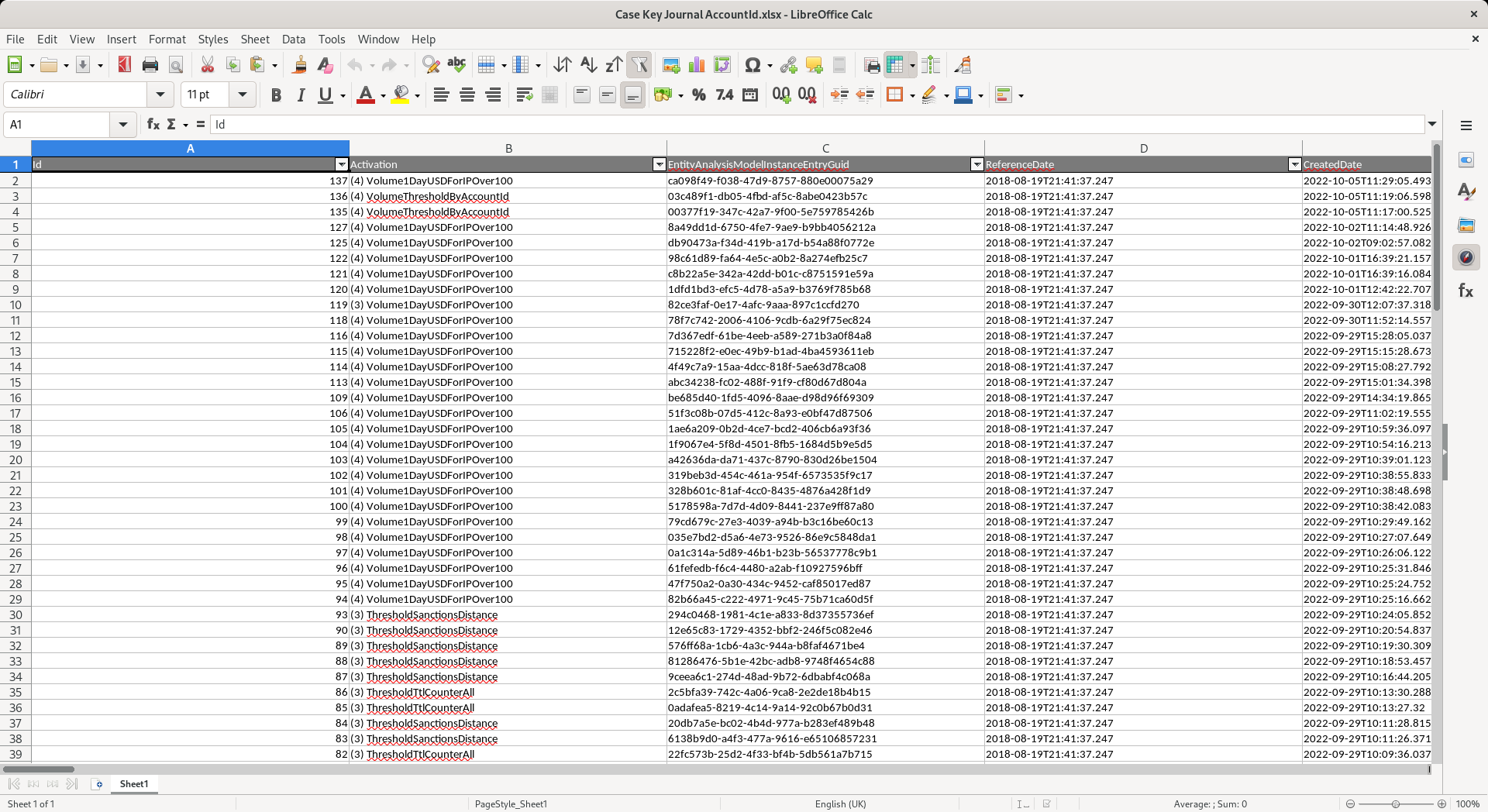Align cell content left
Screen dimensions: 1488x812
[x=441, y=95]
